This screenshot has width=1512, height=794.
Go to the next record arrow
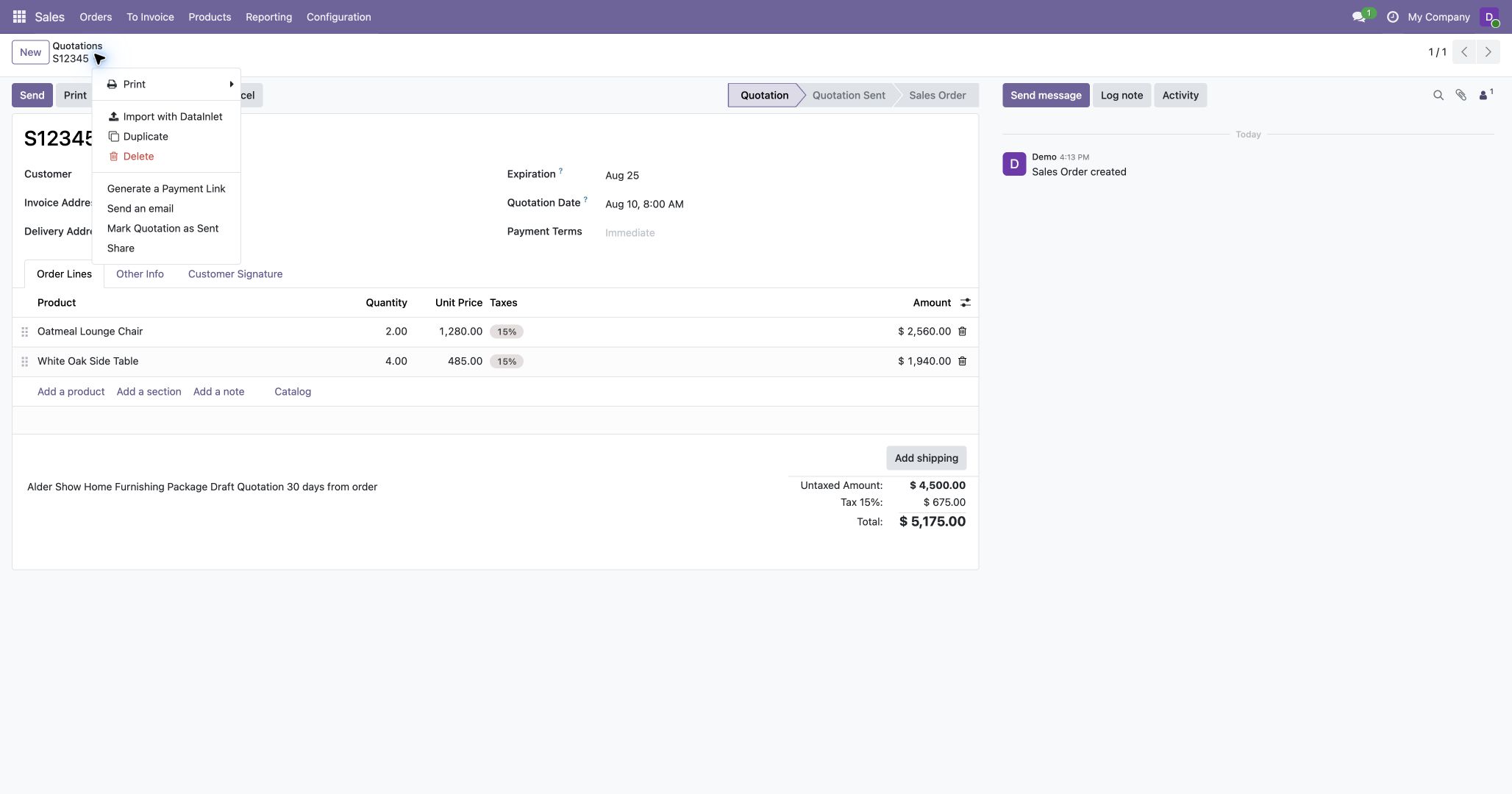(x=1488, y=52)
